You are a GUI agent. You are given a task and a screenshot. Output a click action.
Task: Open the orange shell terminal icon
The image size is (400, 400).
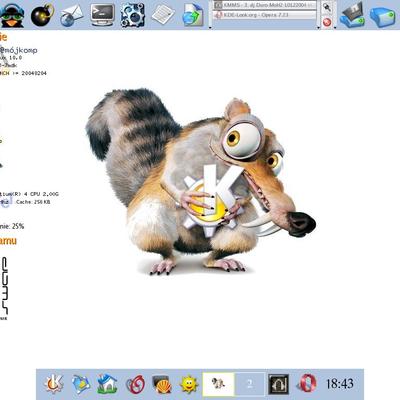pyautogui.click(x=162, y=384)
